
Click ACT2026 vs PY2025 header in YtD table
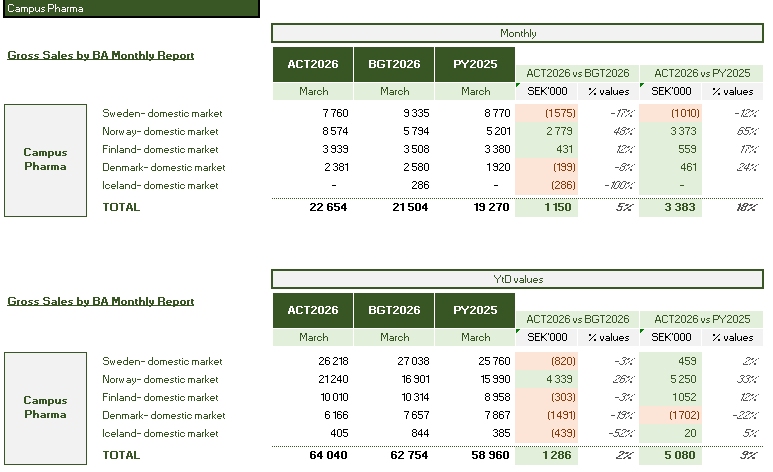[x=701, y=319]
